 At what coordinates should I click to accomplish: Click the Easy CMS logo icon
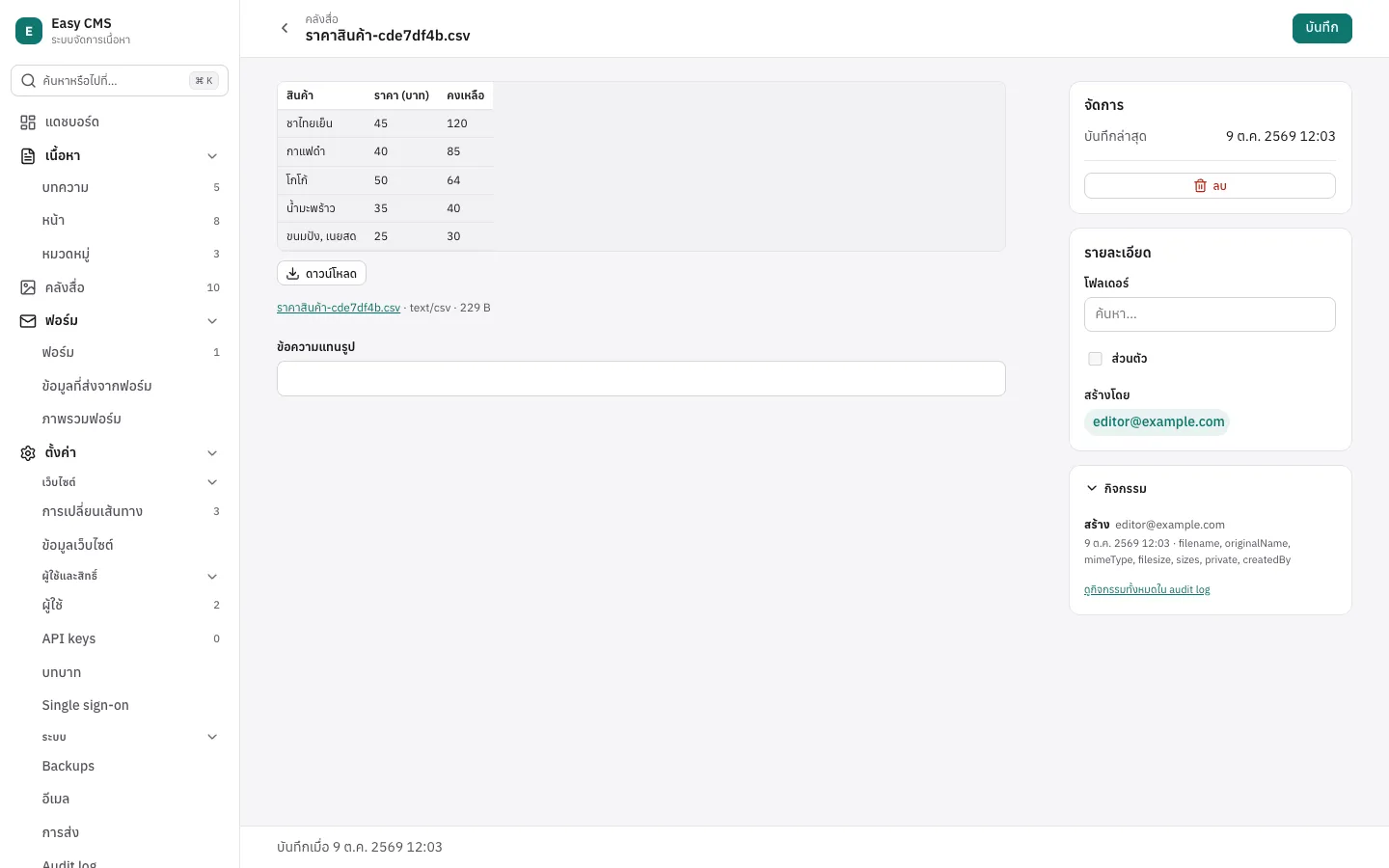pos(29,31)
